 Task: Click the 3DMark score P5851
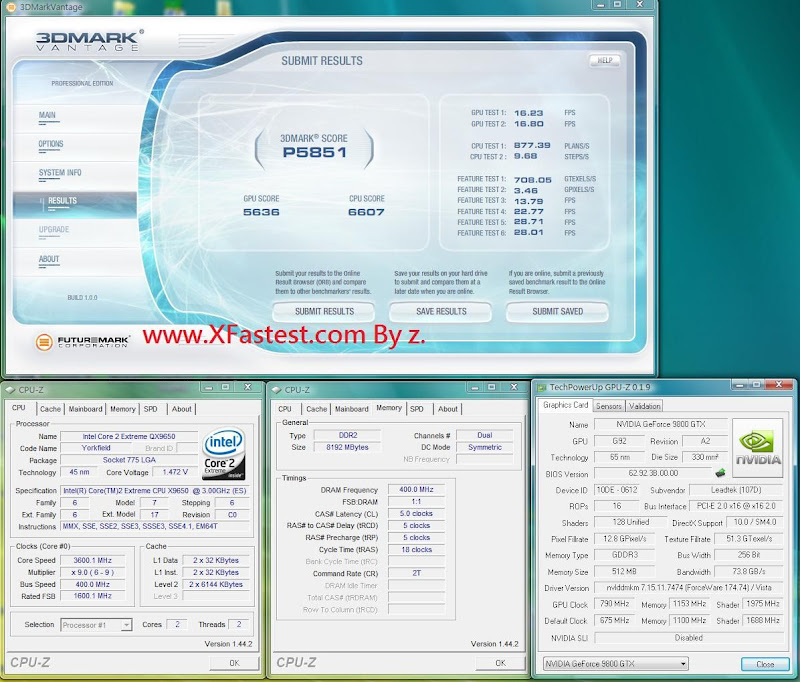[315, 153]
